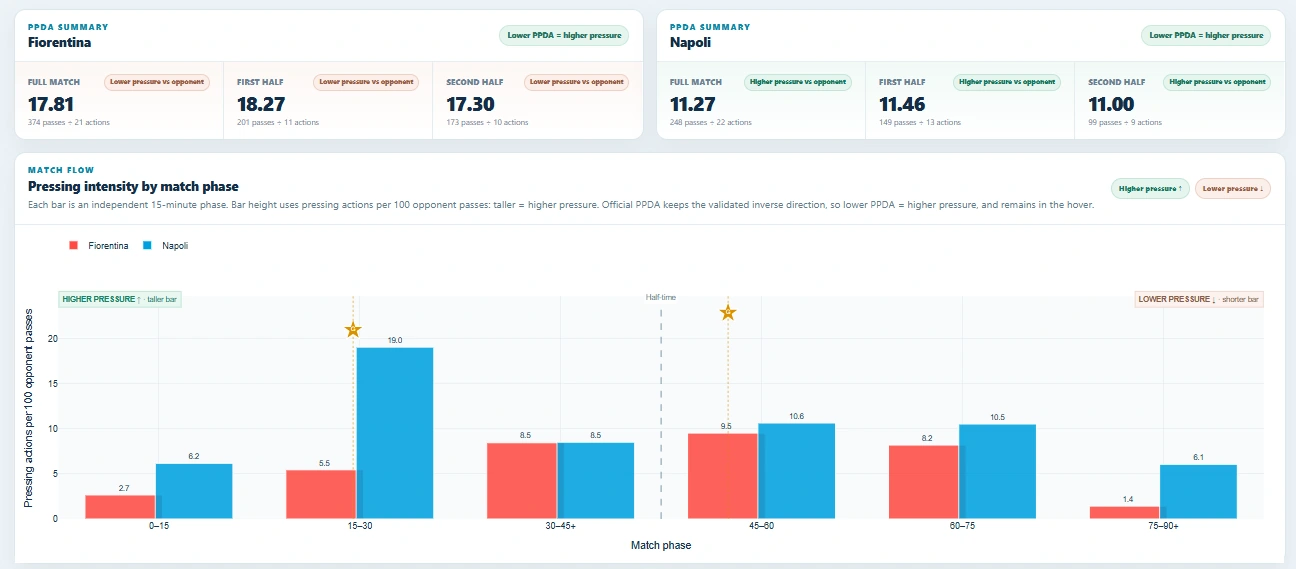Click the star marker in the 45–60 phase

pyautogui.click(x=728, y=313)
